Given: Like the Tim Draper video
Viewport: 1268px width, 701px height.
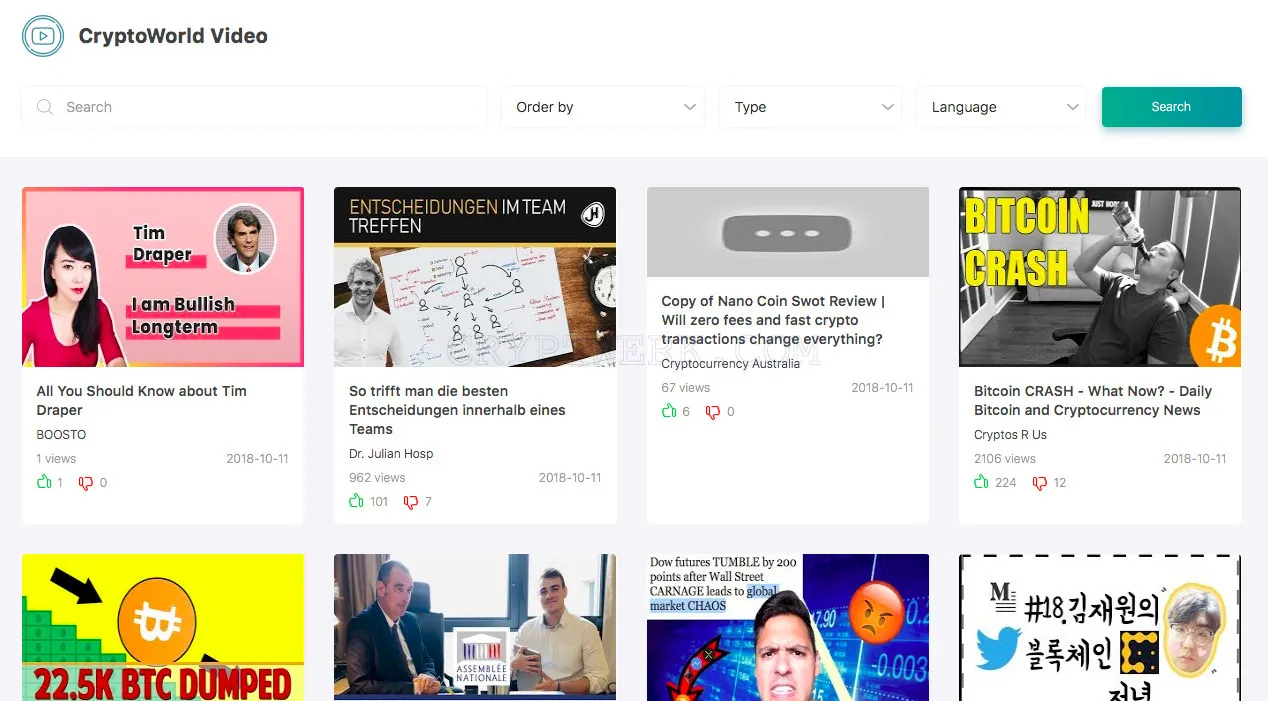Looking at the screenshot, I should (44, 482).
